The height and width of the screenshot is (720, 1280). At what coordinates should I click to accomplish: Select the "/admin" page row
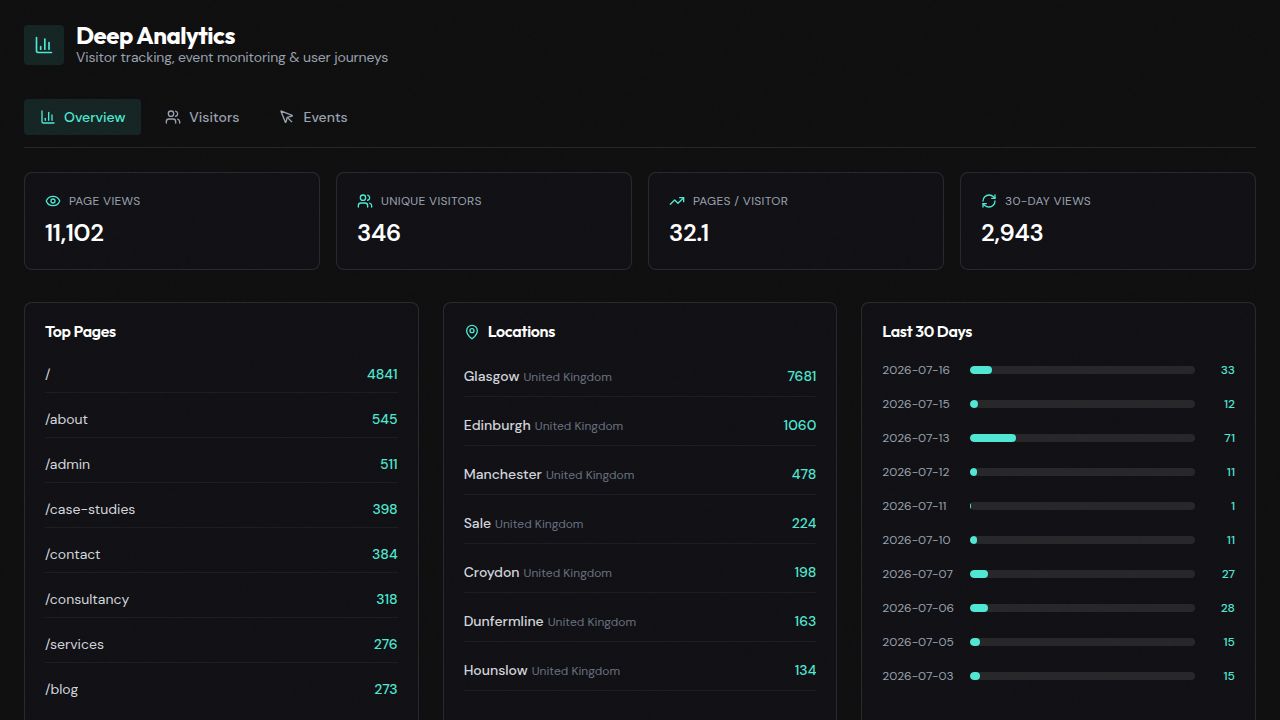[x=221, y=464]
